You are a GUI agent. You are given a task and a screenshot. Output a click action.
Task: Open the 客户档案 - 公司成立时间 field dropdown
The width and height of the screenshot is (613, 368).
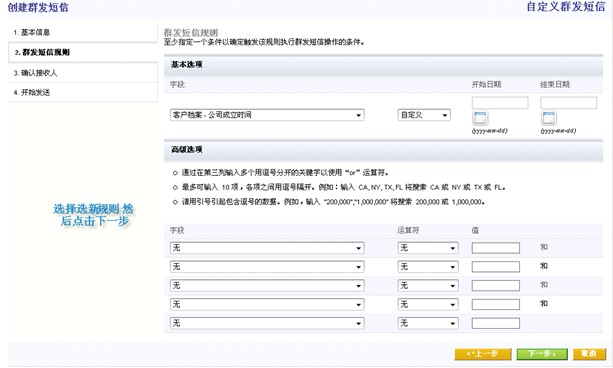click(x=267, y=115)
